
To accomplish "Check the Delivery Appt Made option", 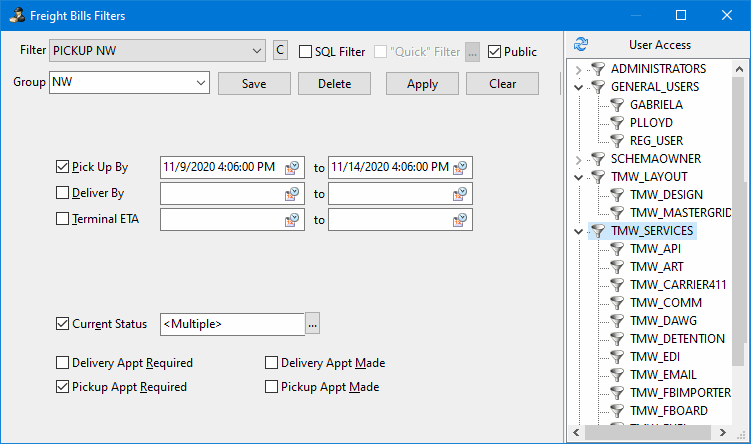I will click(x=272, y=363).
